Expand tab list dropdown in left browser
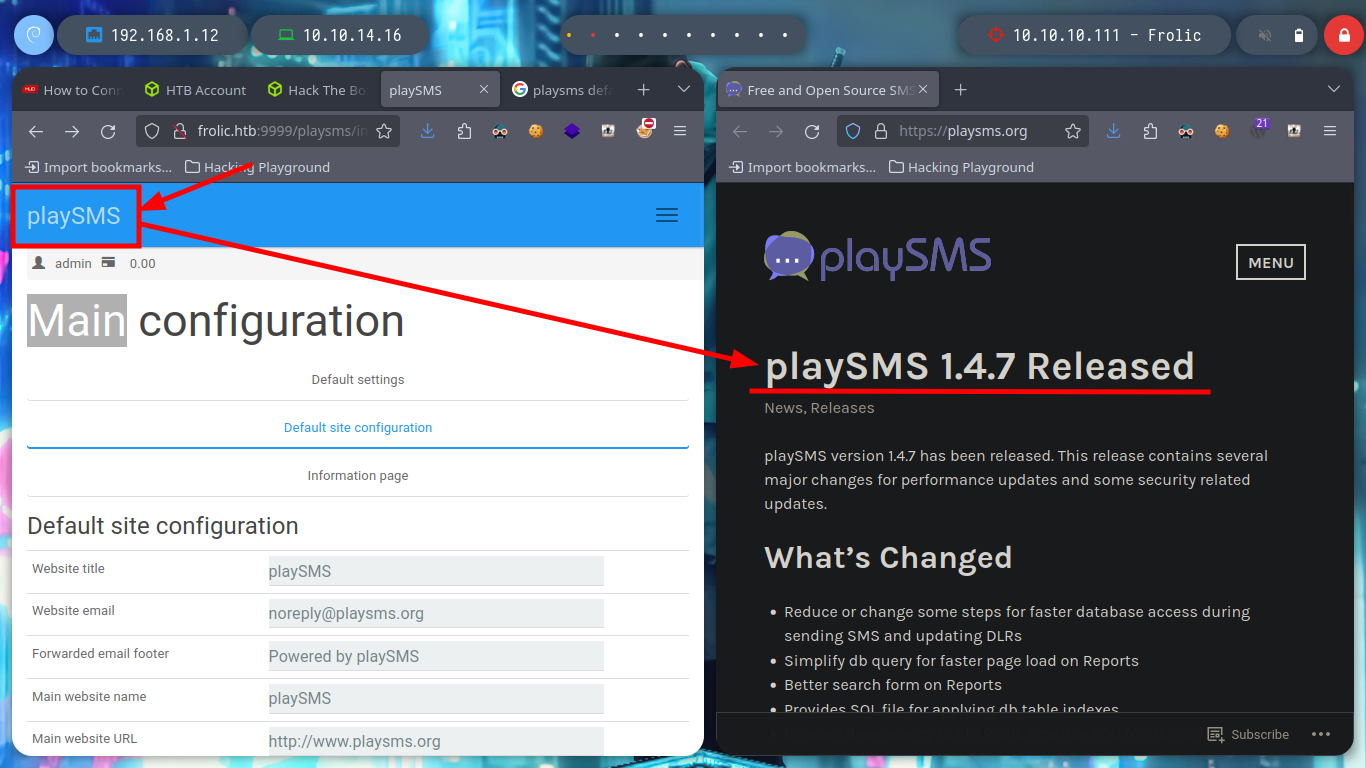Image resolution: width=1366 pixels, height=768 pixels. point(684,89)
